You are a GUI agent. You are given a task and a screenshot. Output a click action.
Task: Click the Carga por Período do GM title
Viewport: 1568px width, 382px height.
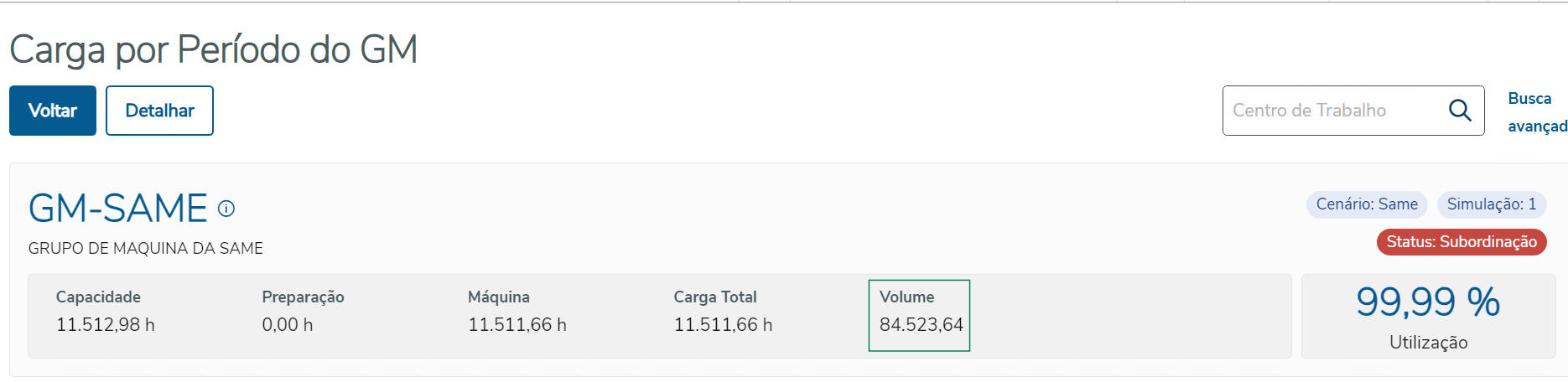214,49
